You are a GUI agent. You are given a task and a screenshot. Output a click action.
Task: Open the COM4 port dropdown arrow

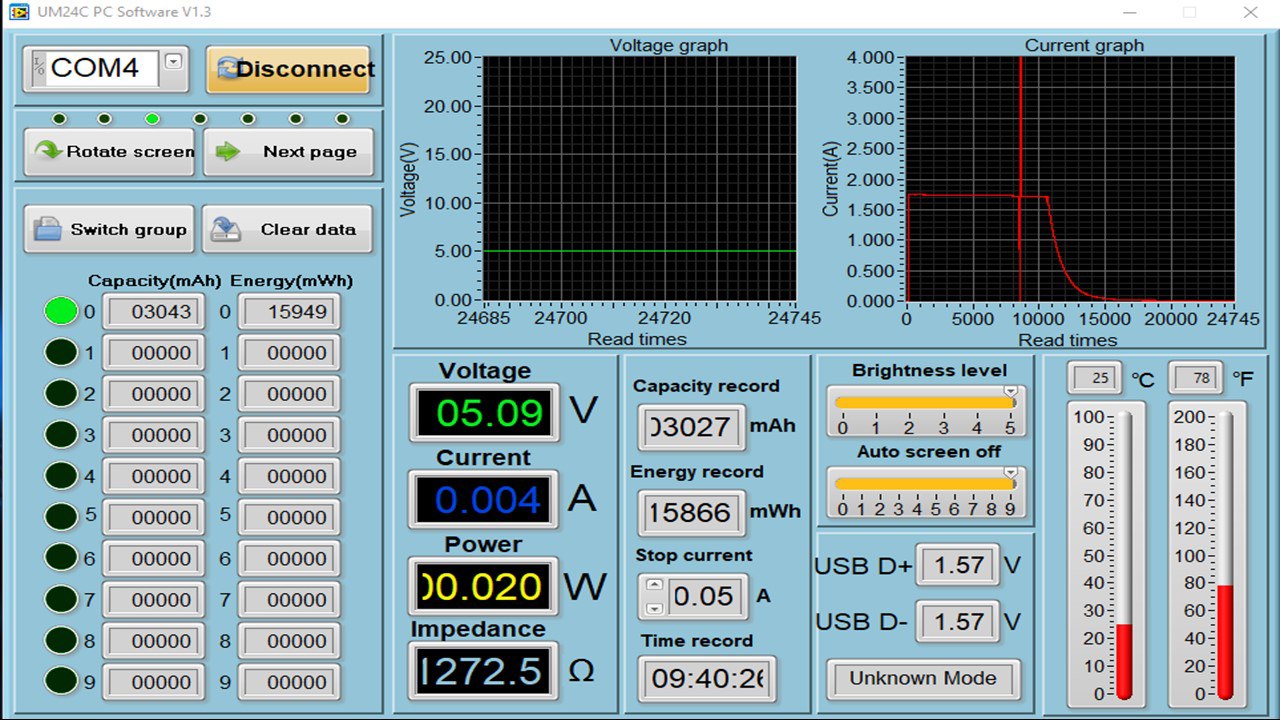(x=173, y=61)
